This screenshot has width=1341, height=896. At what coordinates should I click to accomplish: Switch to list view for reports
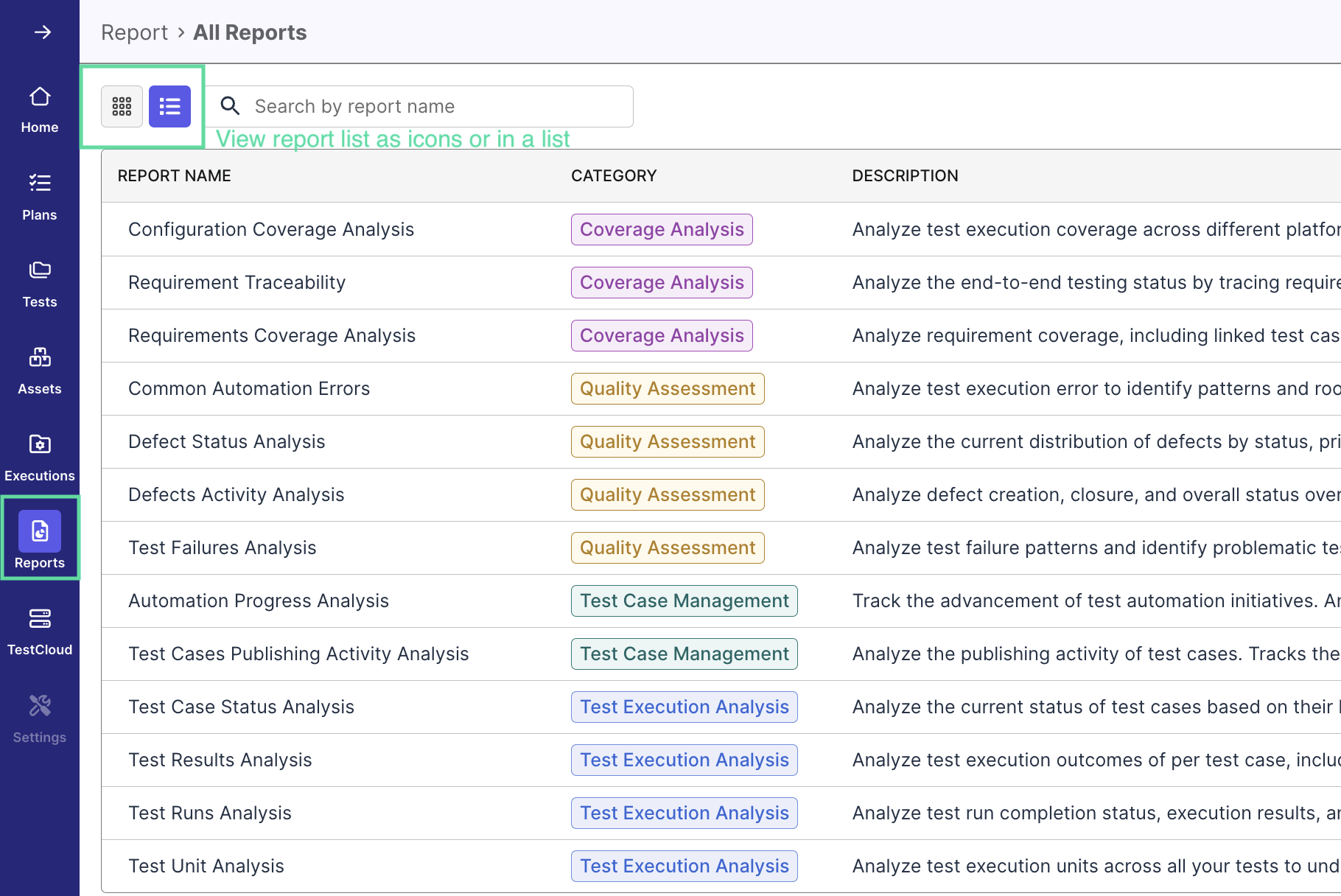(x=169, y=106)
